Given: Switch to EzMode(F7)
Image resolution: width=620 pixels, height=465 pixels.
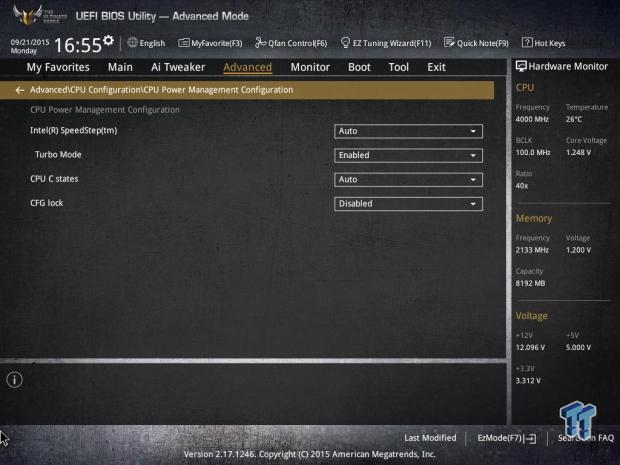Looking at the screenshot, I should pyautogui.click(x=506, y=438).
